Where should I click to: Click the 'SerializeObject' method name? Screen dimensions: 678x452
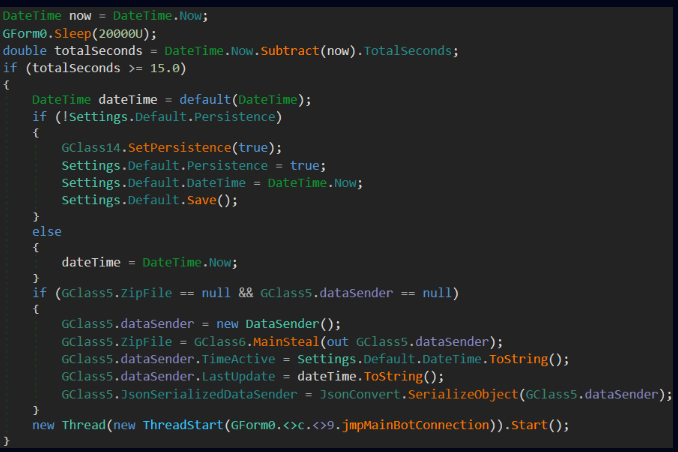[463, 394]
